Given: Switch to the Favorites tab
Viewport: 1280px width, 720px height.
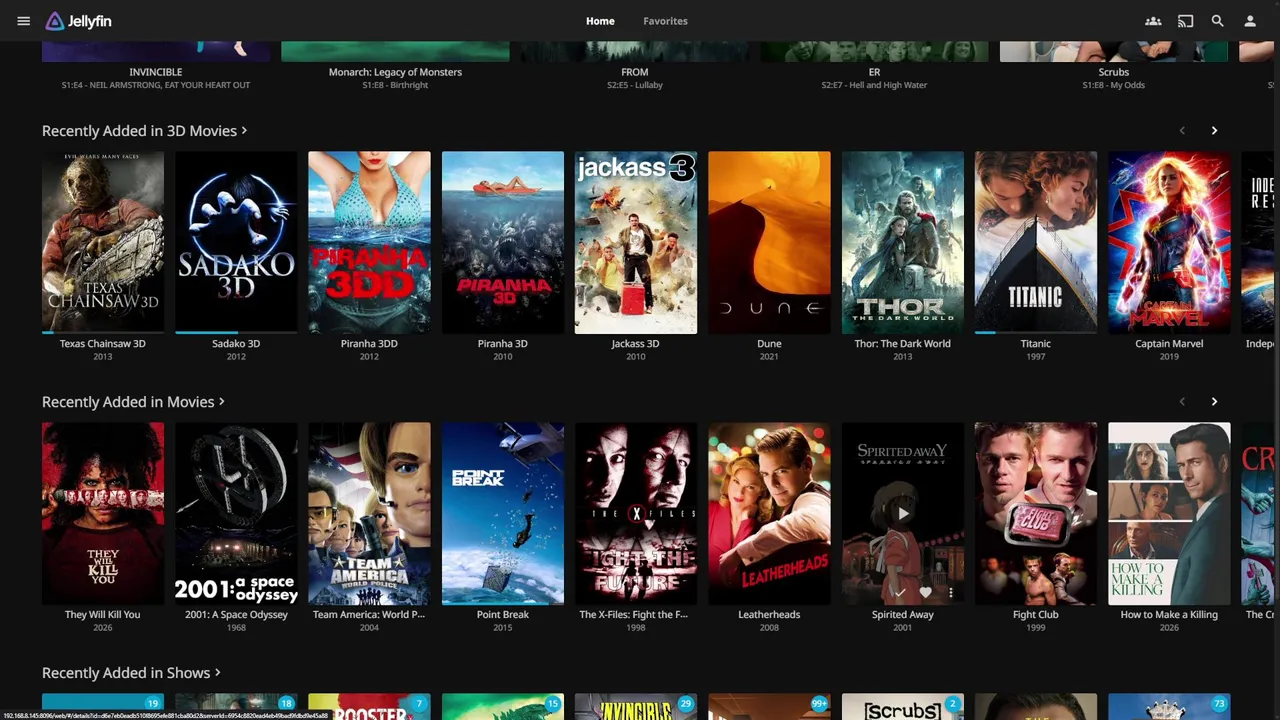Looking at the screenshot, I should click(665, 21).
